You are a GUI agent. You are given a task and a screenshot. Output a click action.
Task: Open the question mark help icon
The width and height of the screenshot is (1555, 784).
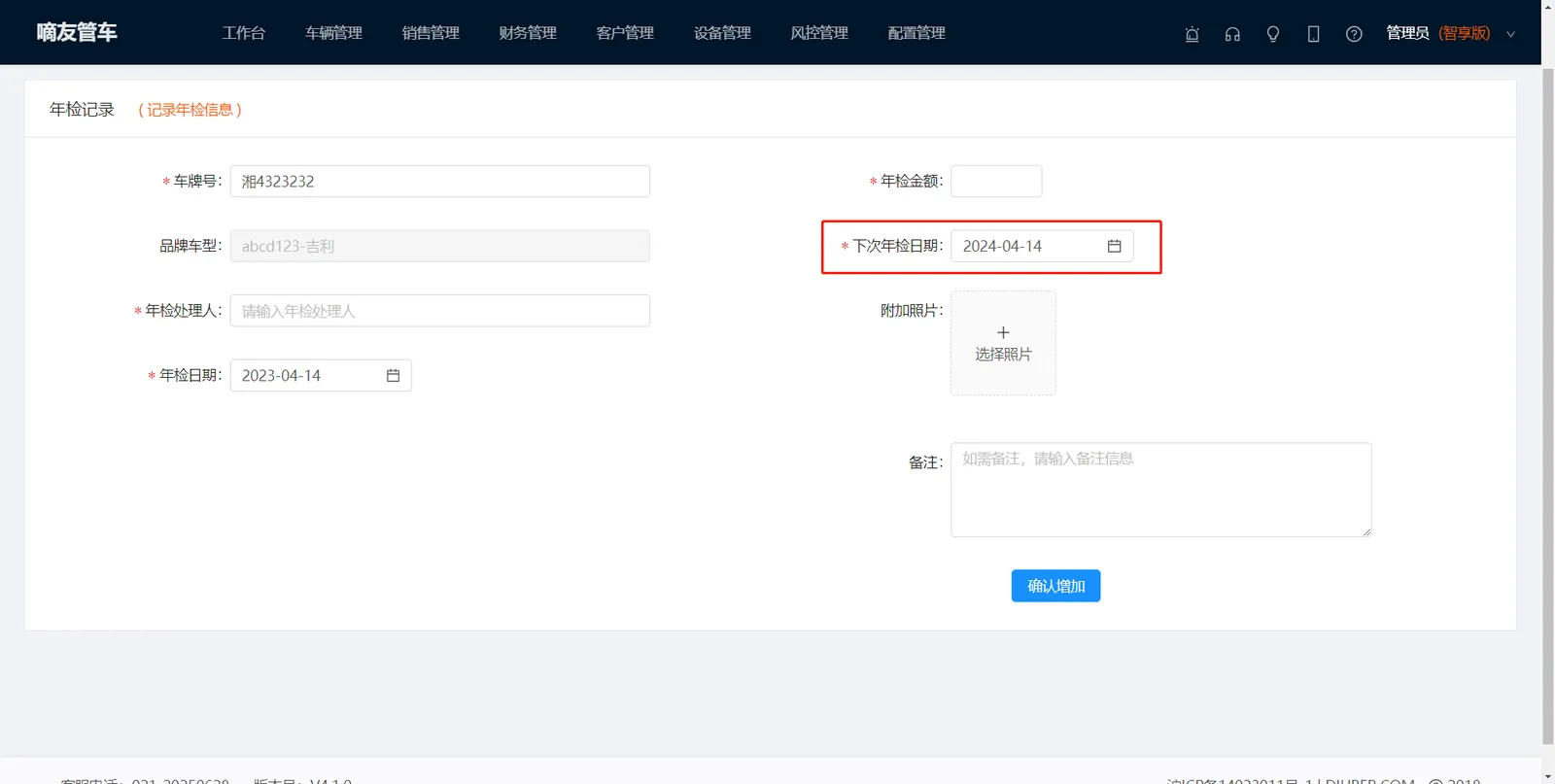point(1354,34)
